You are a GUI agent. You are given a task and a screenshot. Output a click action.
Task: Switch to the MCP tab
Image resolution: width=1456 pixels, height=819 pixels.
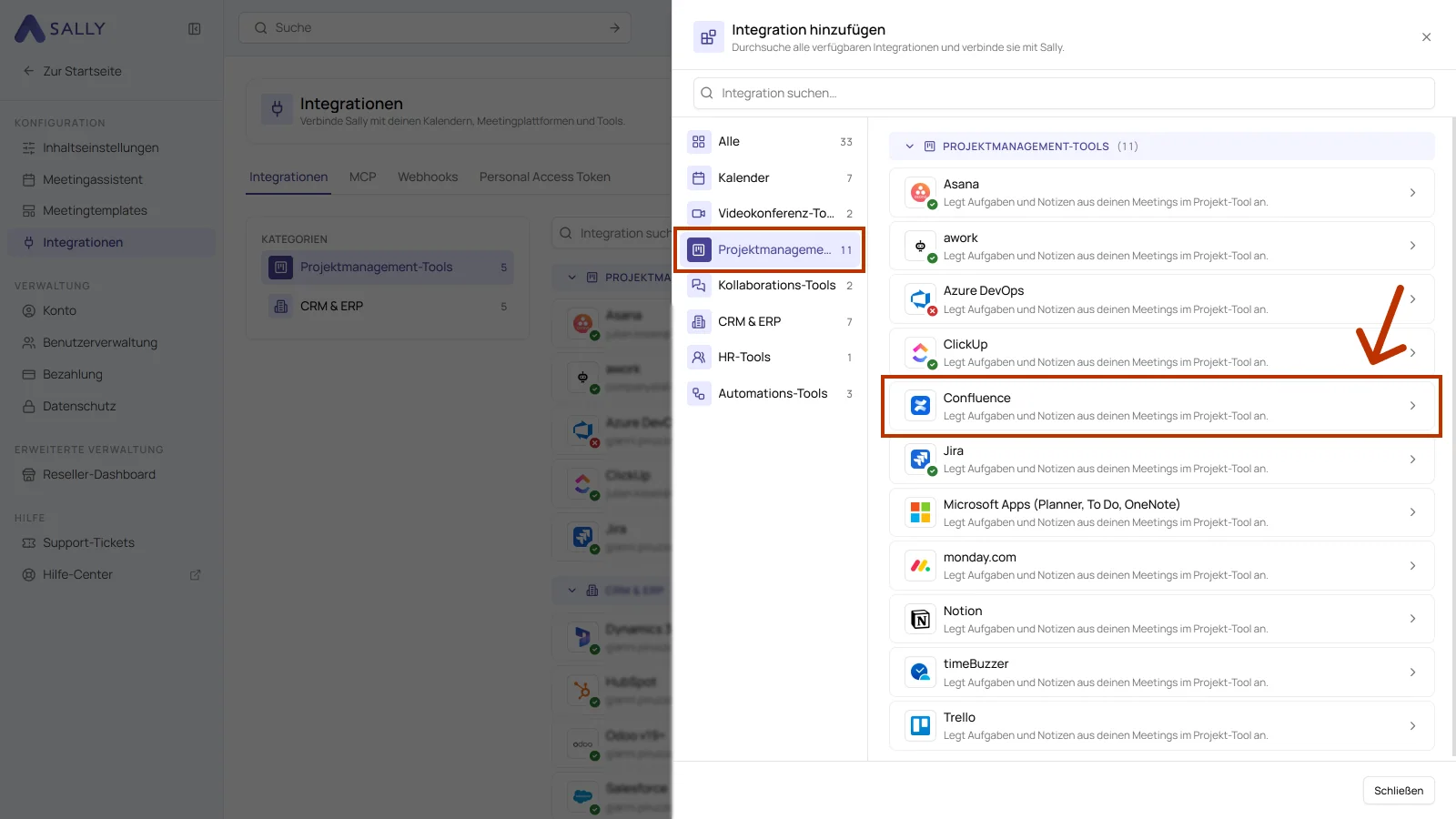[x=362, y=177]
